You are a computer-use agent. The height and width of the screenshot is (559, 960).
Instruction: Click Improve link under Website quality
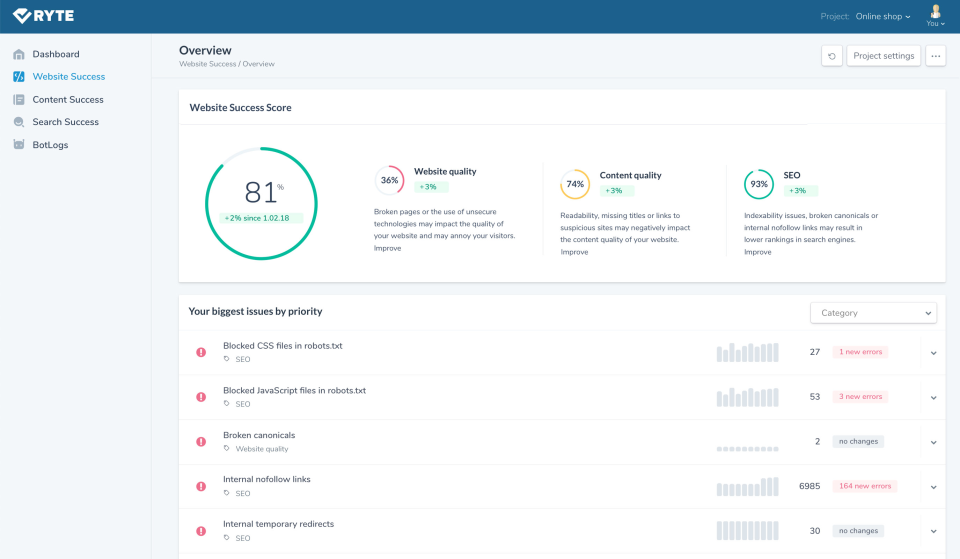coord(388,248)
